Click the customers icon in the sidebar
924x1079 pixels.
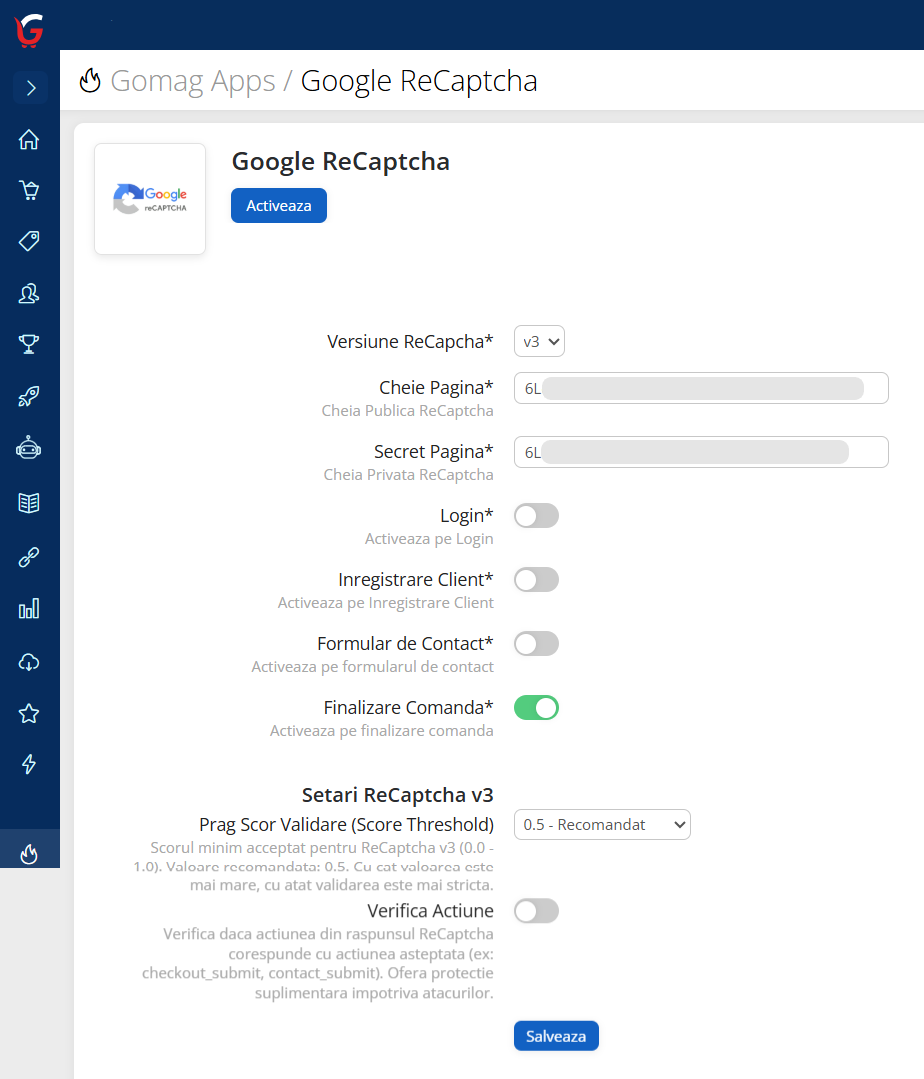(29, 293)
